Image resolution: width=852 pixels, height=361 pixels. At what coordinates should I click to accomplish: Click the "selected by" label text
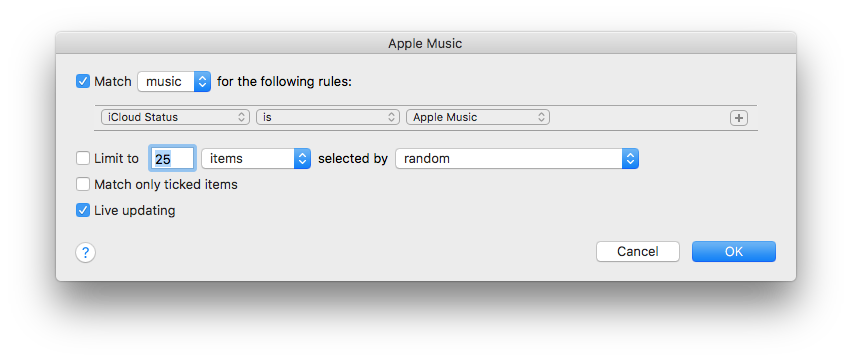353,159
